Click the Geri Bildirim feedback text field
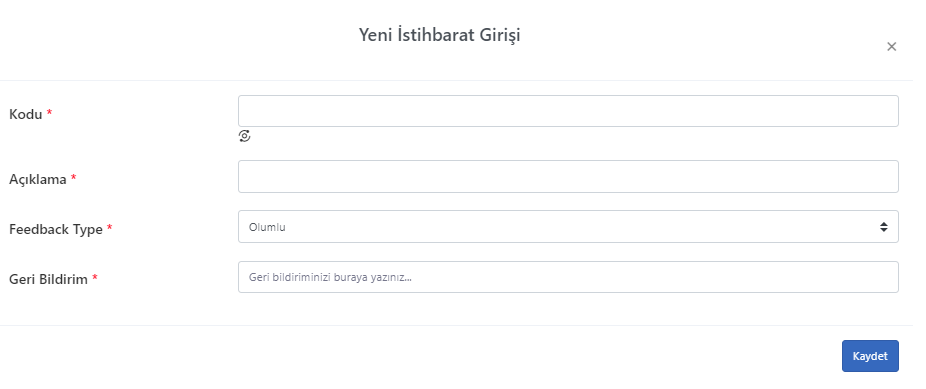926x389 pixels. pos(568,277)
